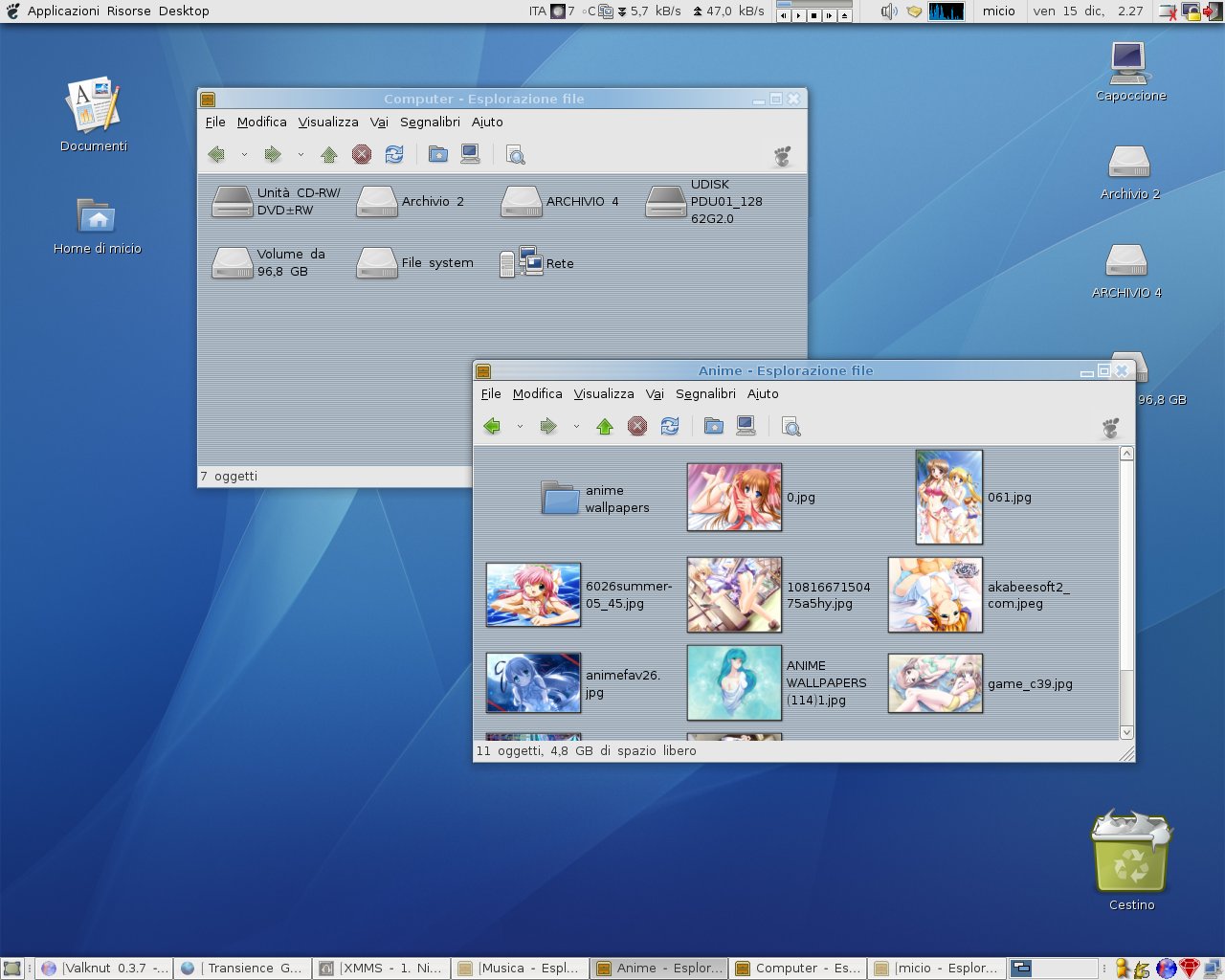Screen dimensions: 1225x980
Task: Select animefav26.jpg thumbnail
Action: [x=533, y=682]
